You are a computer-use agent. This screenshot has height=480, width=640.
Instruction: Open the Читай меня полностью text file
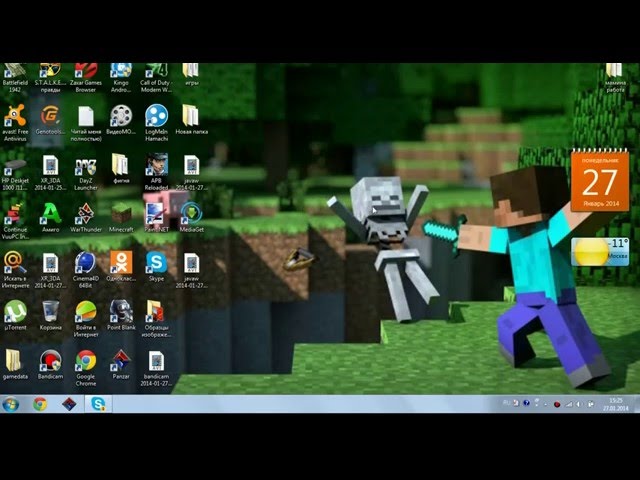point(86,122)
